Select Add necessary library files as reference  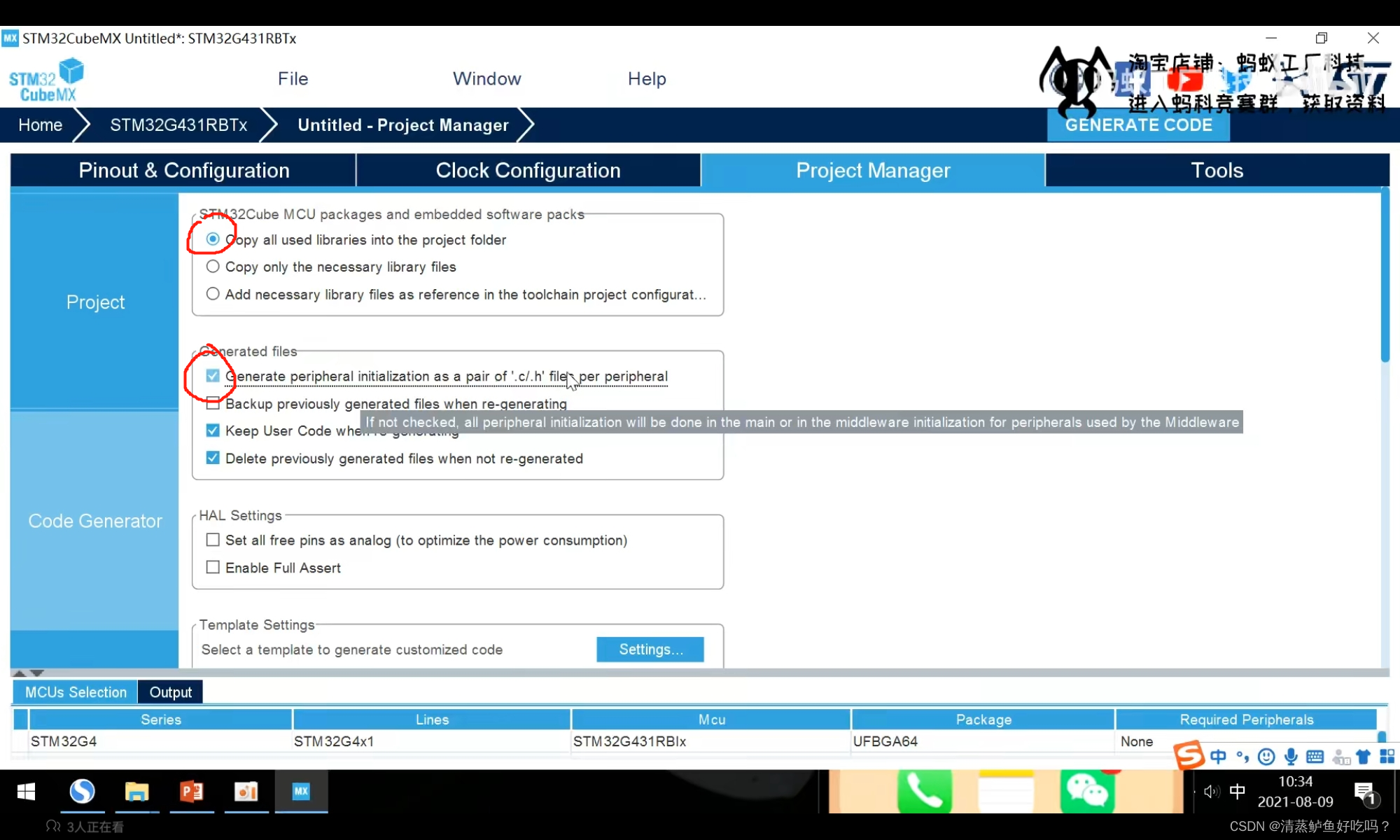tap(213, 294)
